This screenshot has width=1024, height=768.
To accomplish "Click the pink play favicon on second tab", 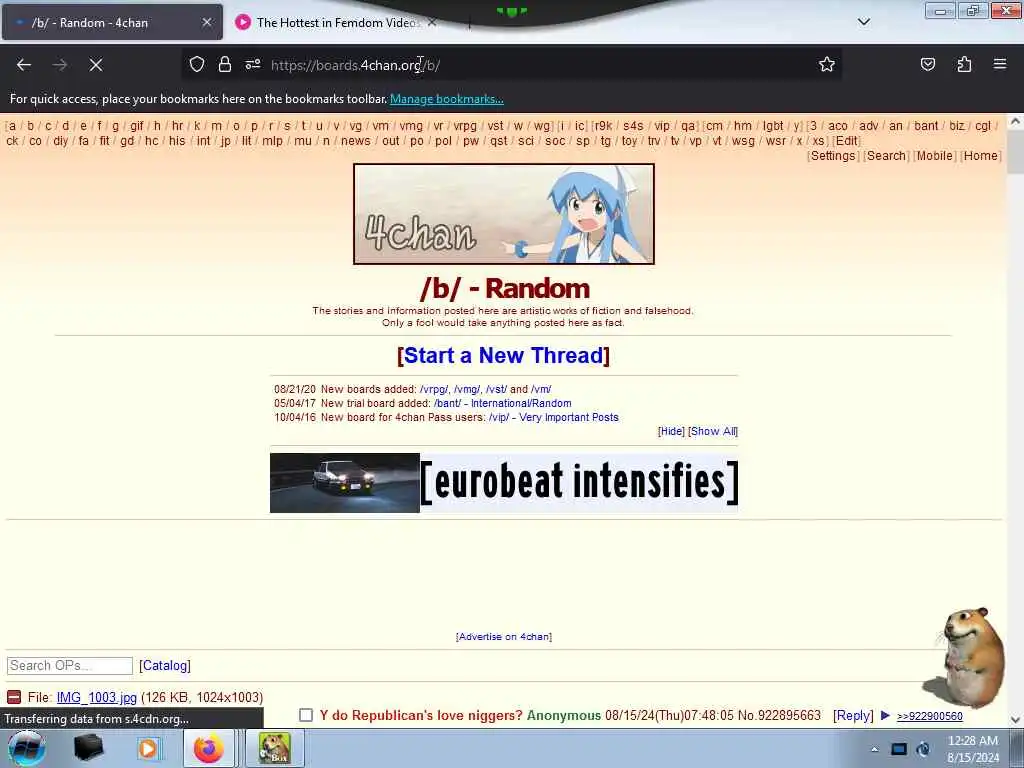I will pyautogui.click(x=243, y=22).
